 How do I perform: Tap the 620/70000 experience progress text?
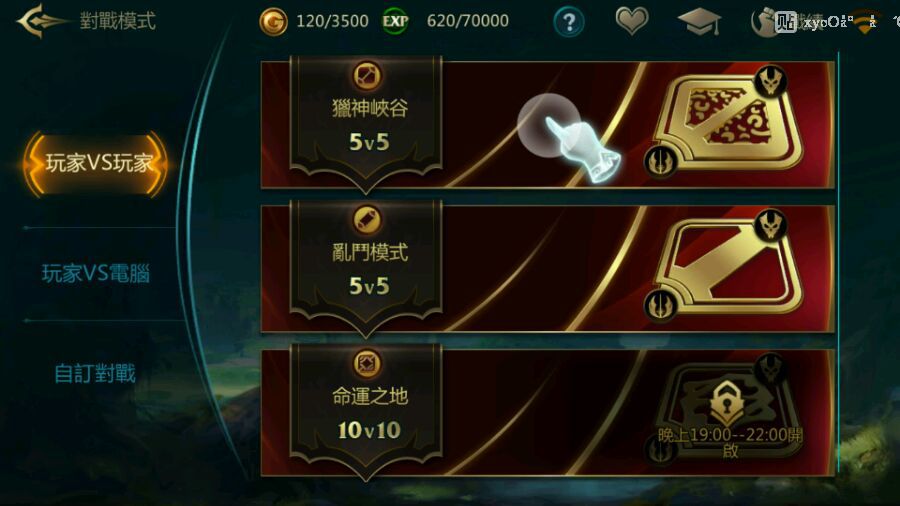[468, 21]
